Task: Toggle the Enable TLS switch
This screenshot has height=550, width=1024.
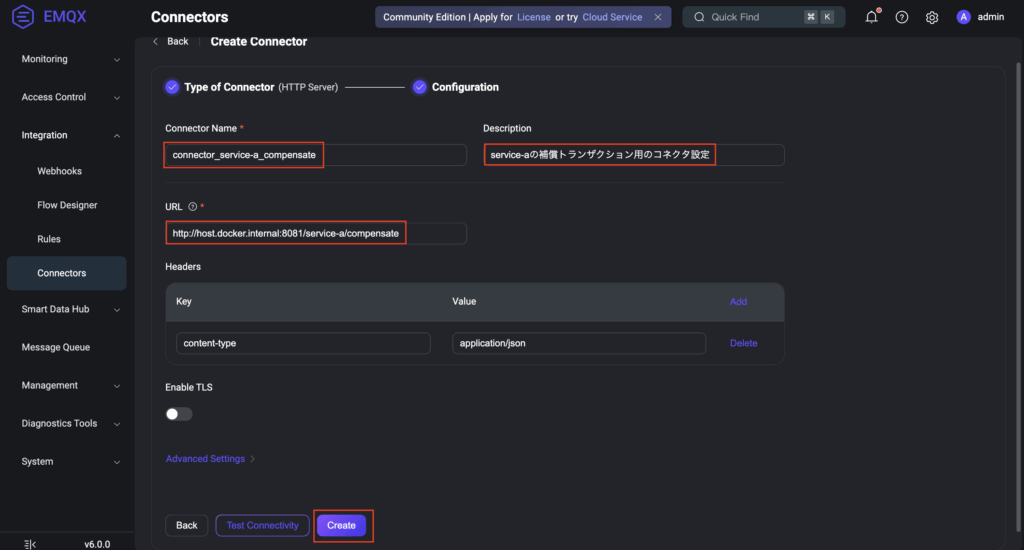Action: (x=179, y=414)
